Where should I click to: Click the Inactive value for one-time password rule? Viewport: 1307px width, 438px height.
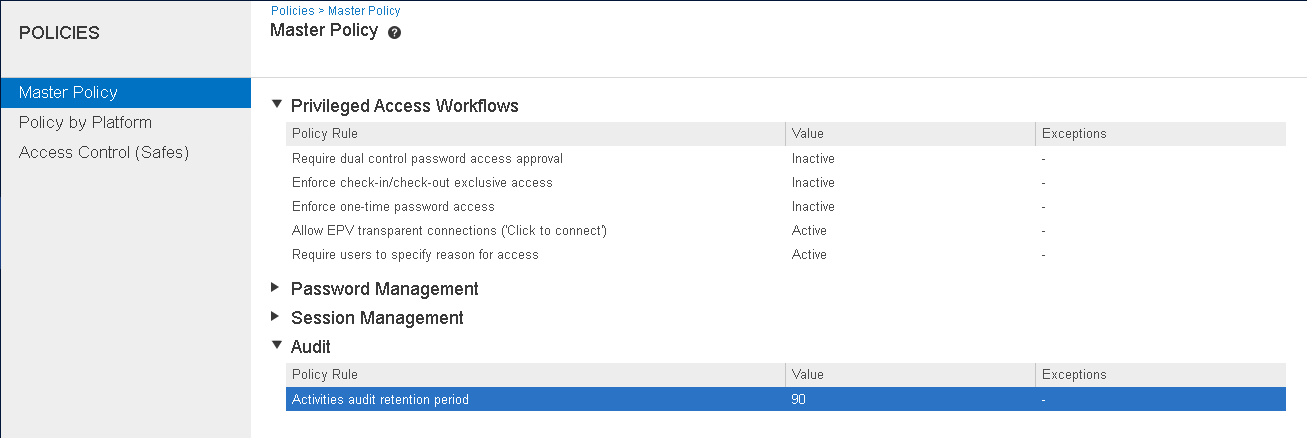coord(813,206)
